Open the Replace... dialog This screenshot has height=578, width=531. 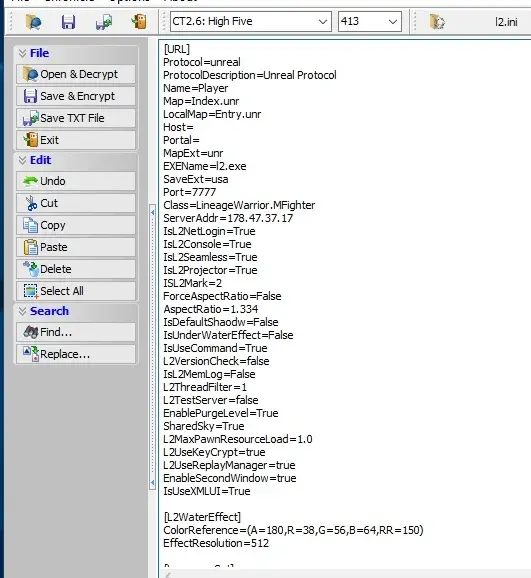[x=76, y=354]
